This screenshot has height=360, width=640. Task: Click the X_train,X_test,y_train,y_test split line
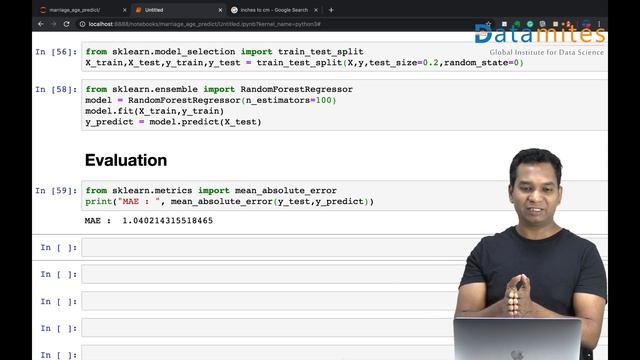pyautogui.click(x=304, y=63)
